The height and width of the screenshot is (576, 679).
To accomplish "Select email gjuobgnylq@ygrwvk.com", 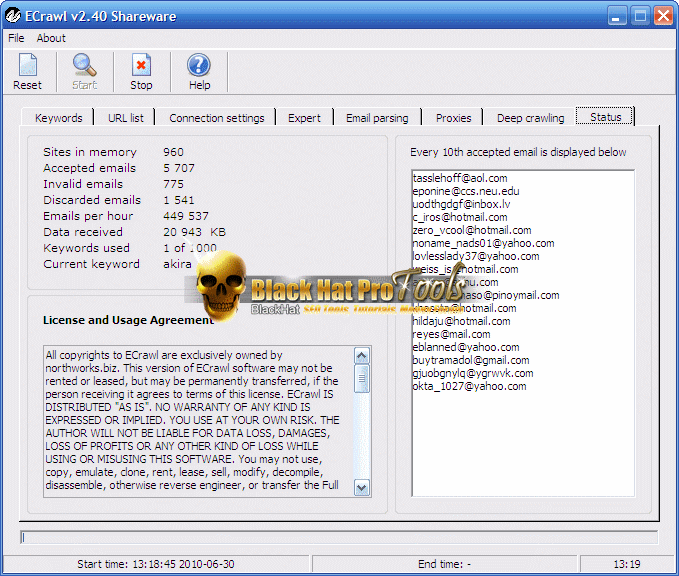I will point(473,373).
